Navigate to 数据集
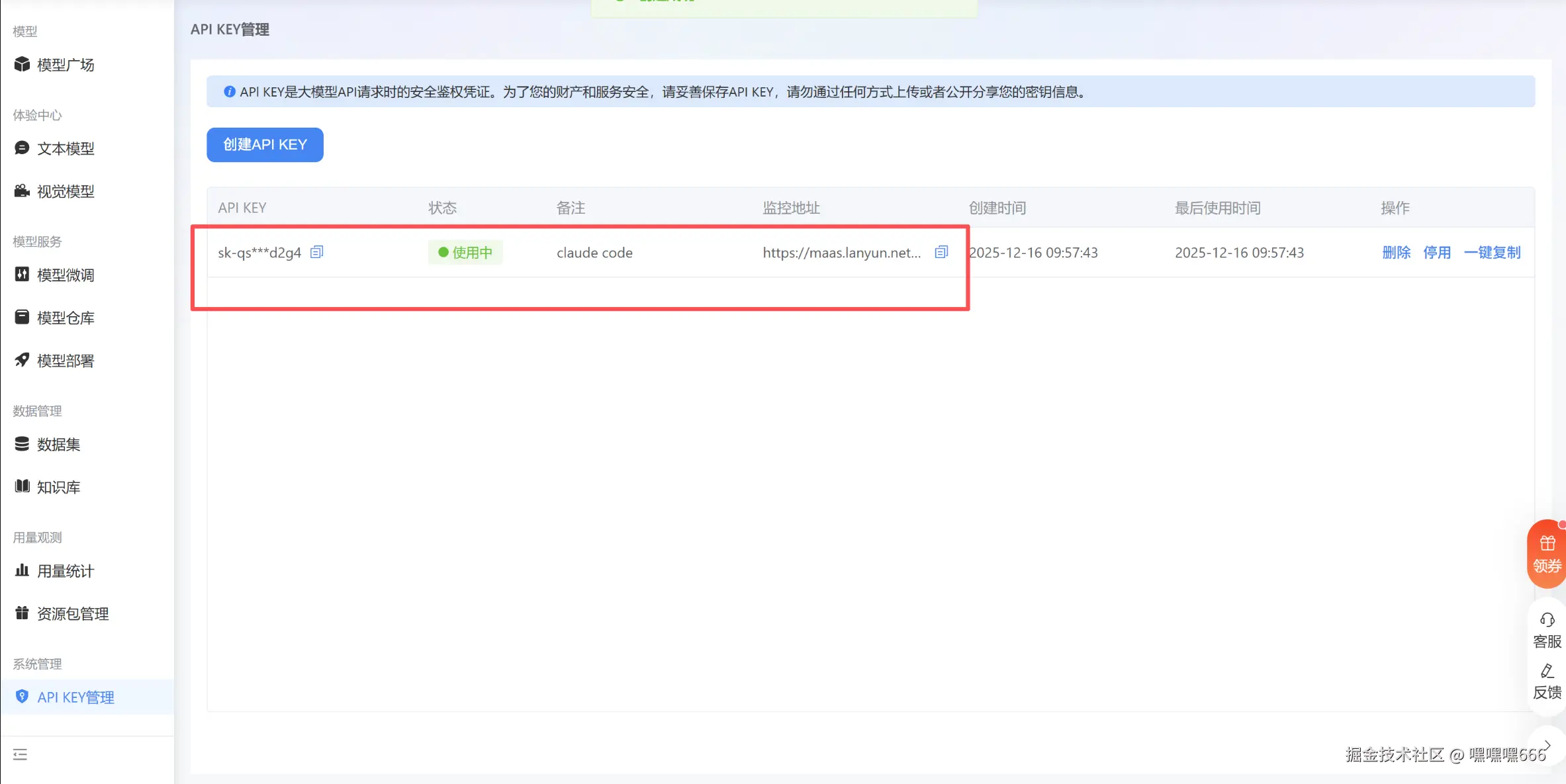Viewport: 1566px width, 784px height. tap(58, 444)
